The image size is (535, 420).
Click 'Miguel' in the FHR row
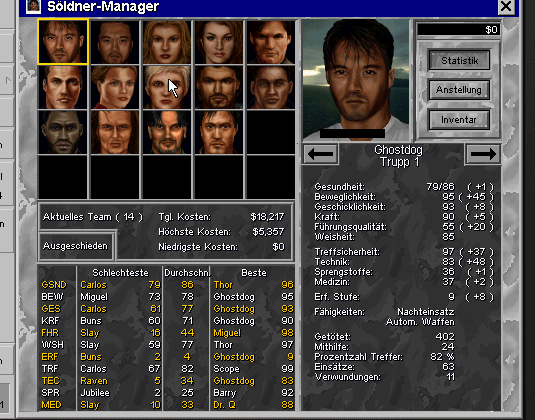coord(227,333)
